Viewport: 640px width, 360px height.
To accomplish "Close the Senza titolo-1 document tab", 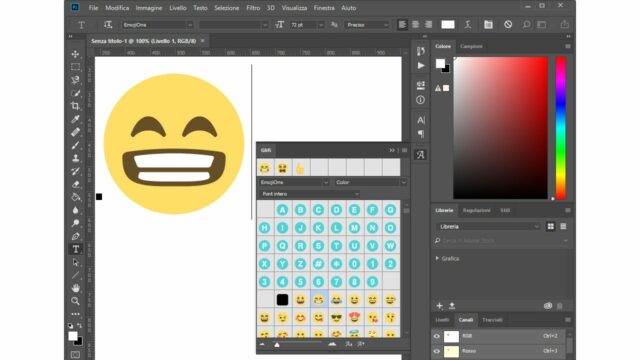I will click(202, 41).
